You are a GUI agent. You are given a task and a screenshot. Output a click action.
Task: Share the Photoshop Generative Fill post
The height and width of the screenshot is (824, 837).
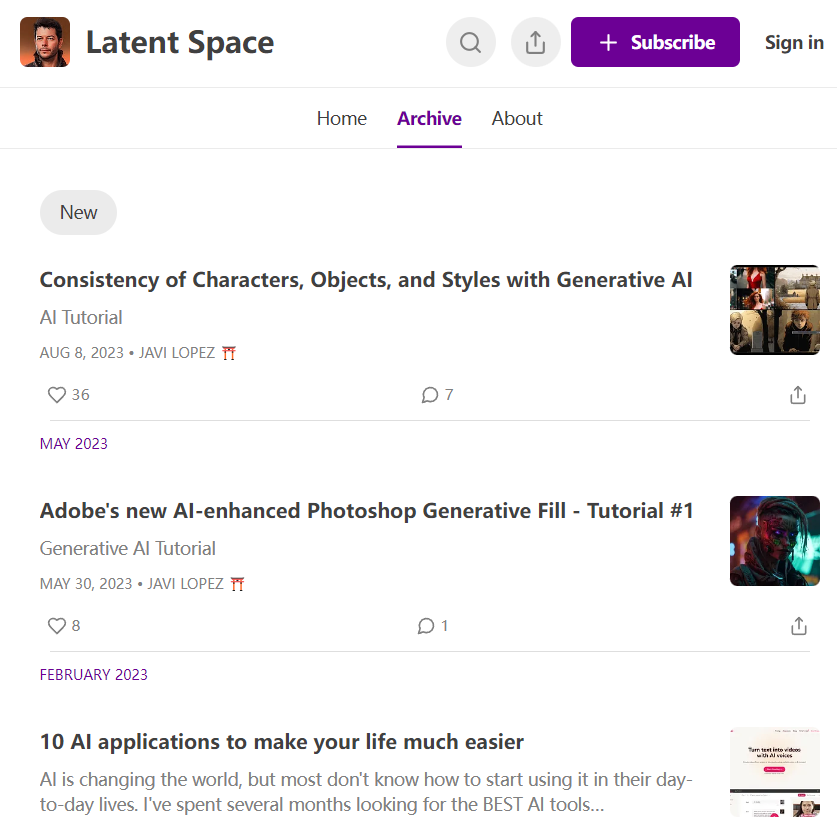pyautogui.click(x=797, y=626)
